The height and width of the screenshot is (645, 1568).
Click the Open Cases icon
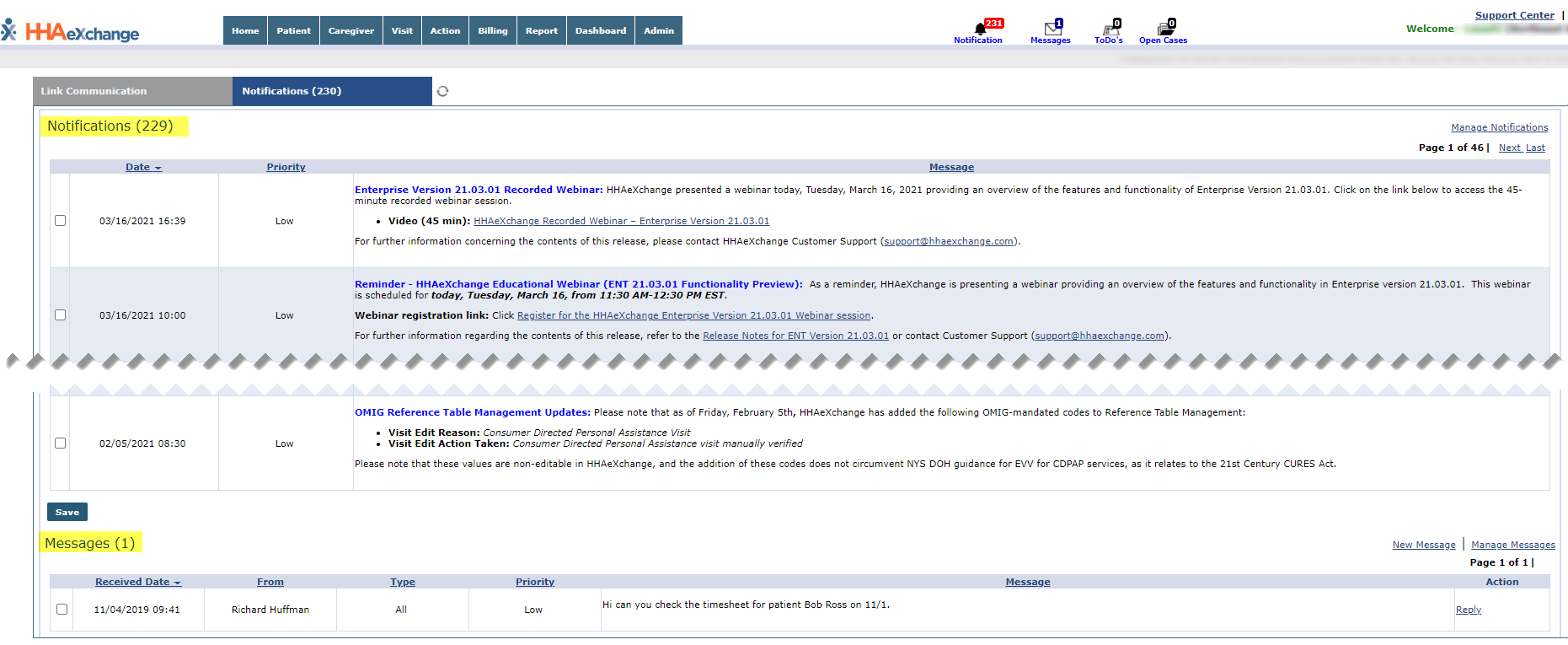coord(1164,30)
